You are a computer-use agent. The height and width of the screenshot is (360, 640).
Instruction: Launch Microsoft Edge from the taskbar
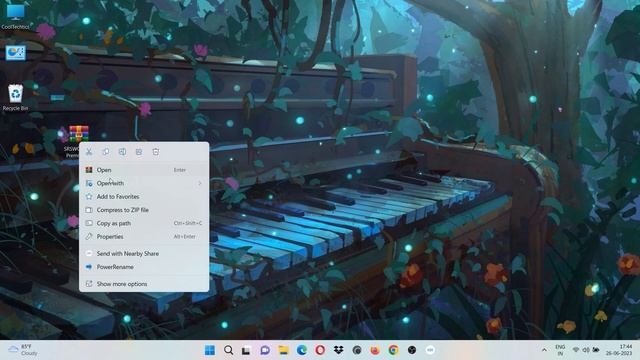click(302, 350)
